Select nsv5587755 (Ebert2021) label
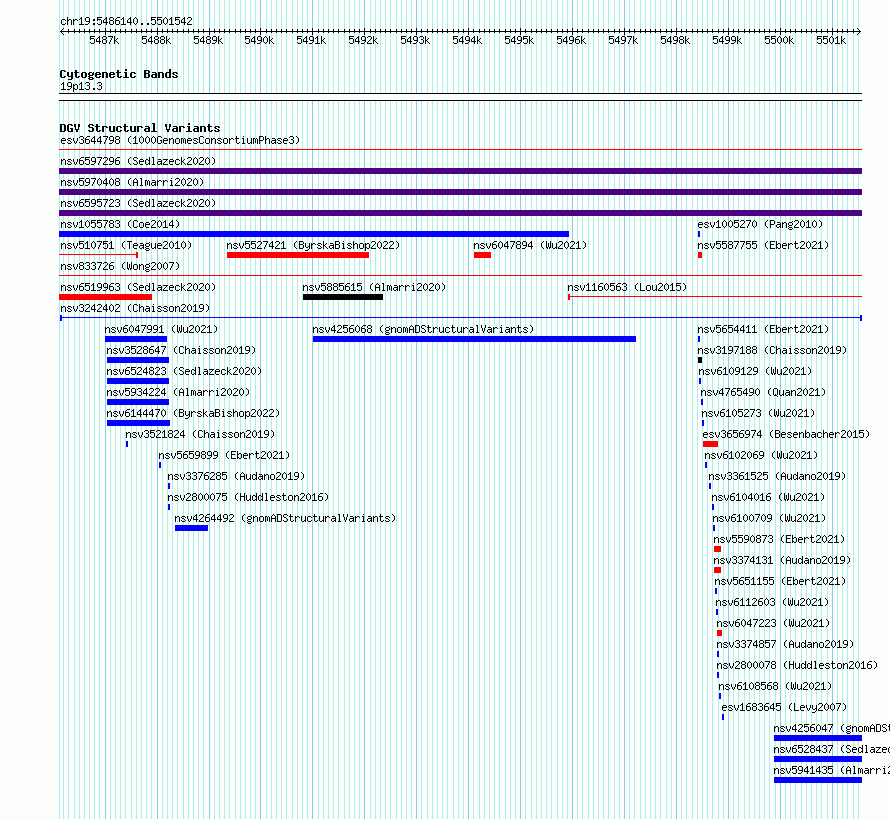This screenshot has width=890, height=819. [x=763, y=245]
